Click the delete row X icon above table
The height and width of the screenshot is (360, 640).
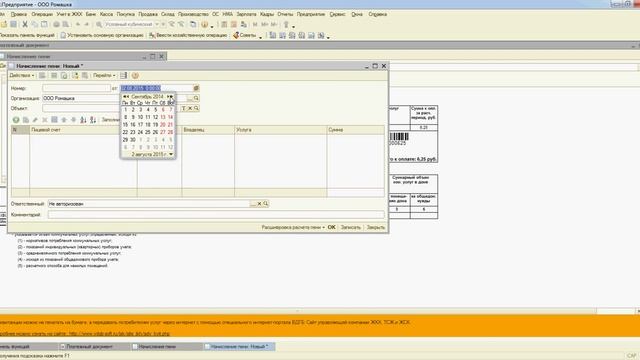[x=45, y=120]
